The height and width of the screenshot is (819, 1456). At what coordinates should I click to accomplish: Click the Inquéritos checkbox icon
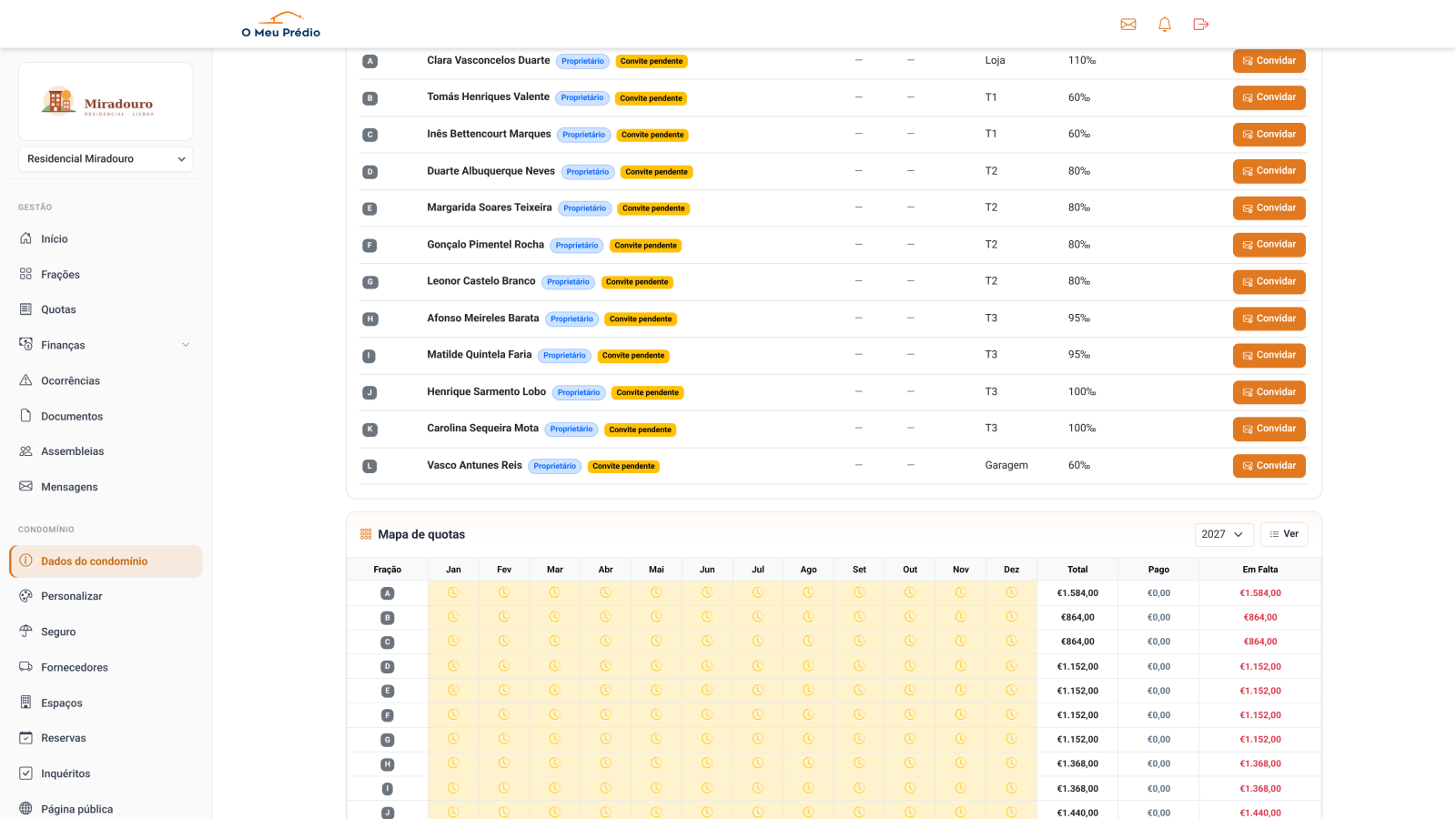click(x=26, y=773)
